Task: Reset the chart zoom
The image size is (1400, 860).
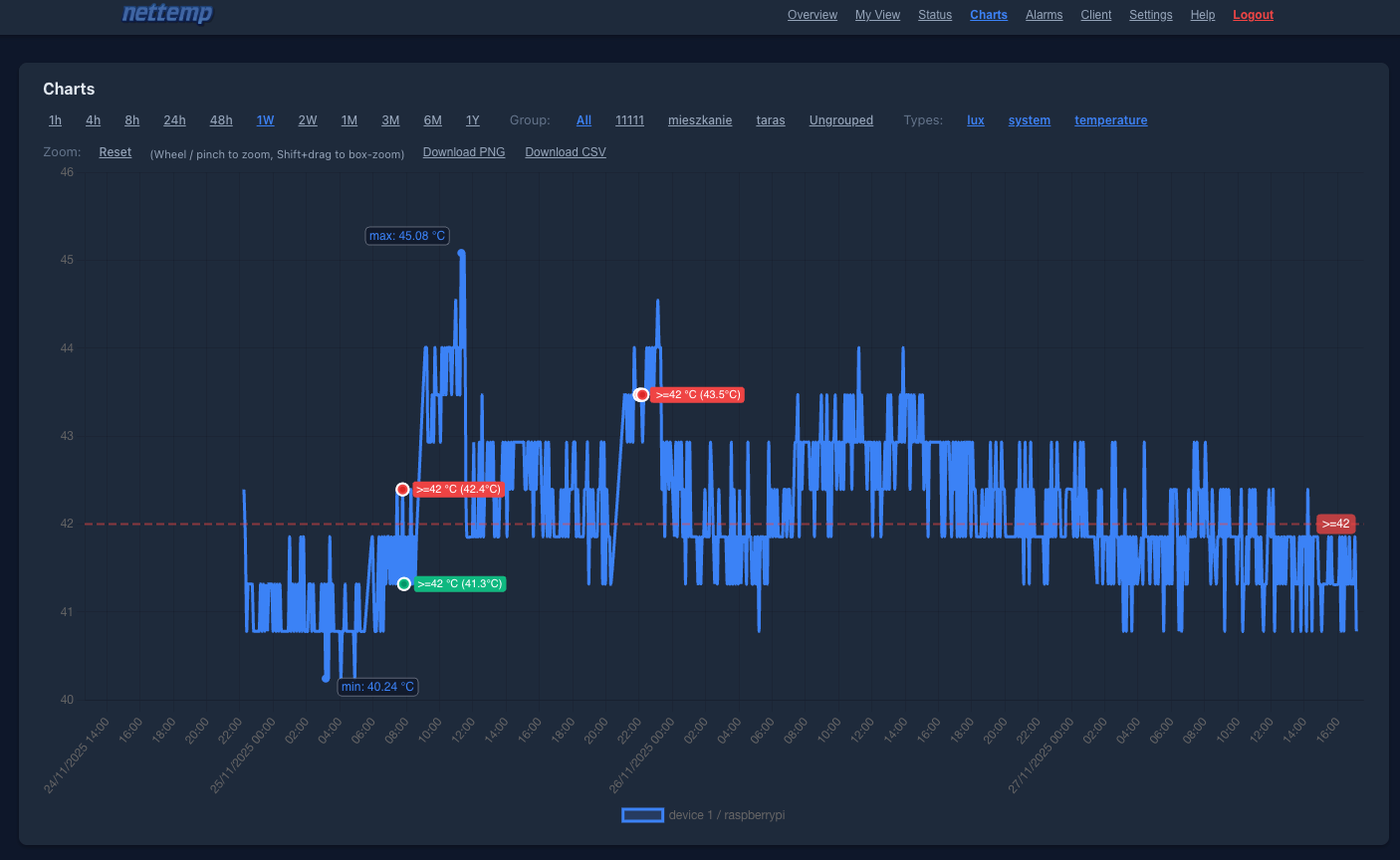Action: pyautogui.click(x=115, y=151)
